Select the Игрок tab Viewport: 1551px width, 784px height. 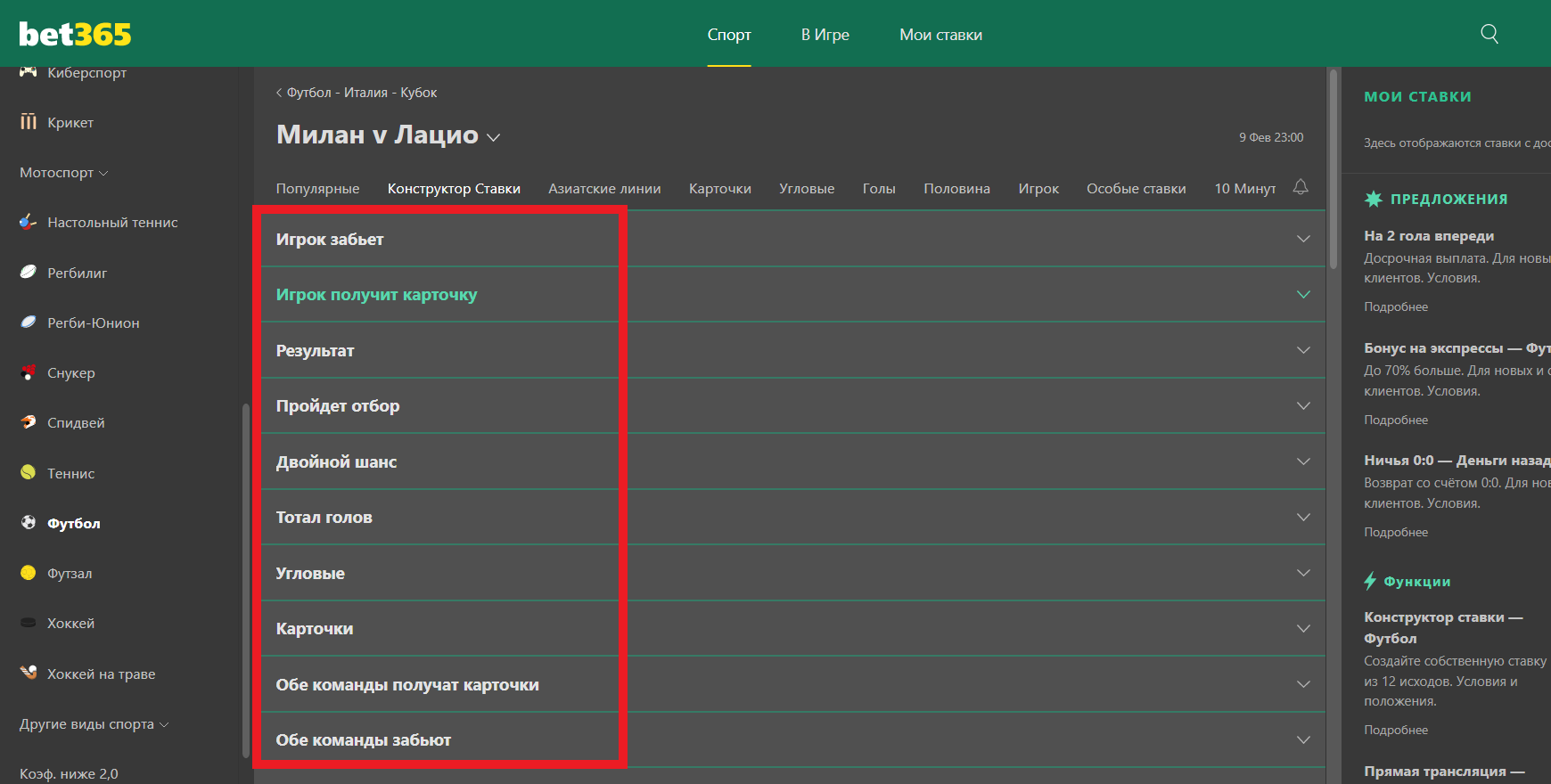[x=1038, y=188]
